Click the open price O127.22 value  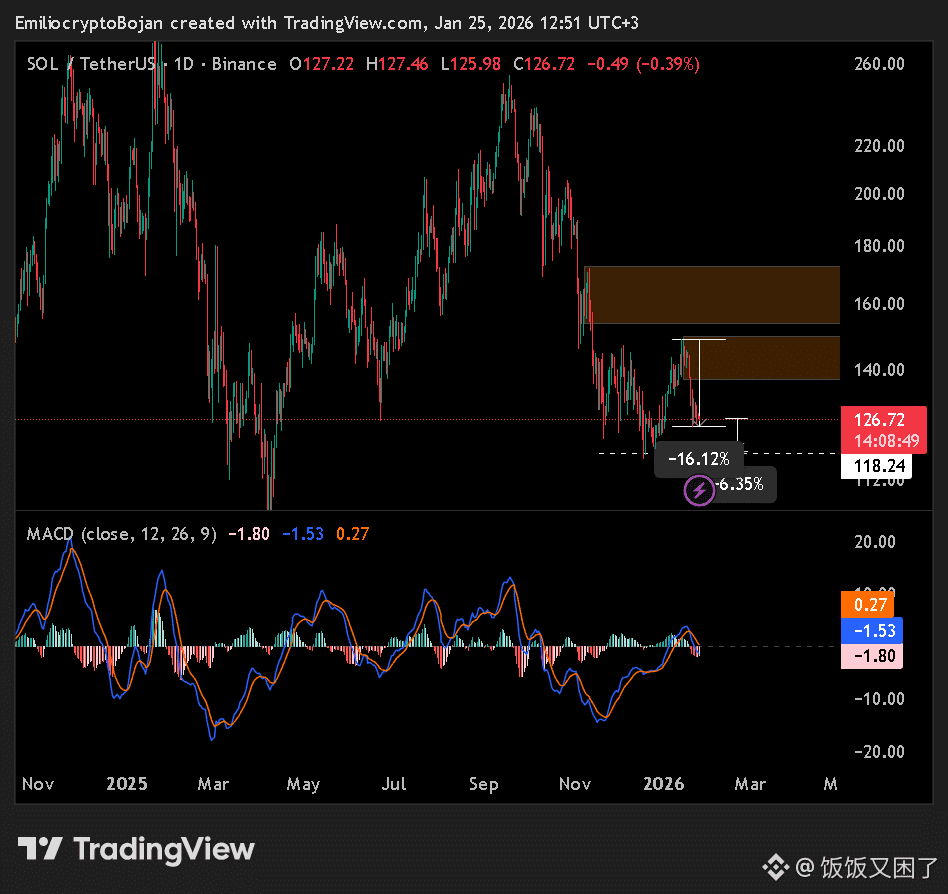click(321, 64)
